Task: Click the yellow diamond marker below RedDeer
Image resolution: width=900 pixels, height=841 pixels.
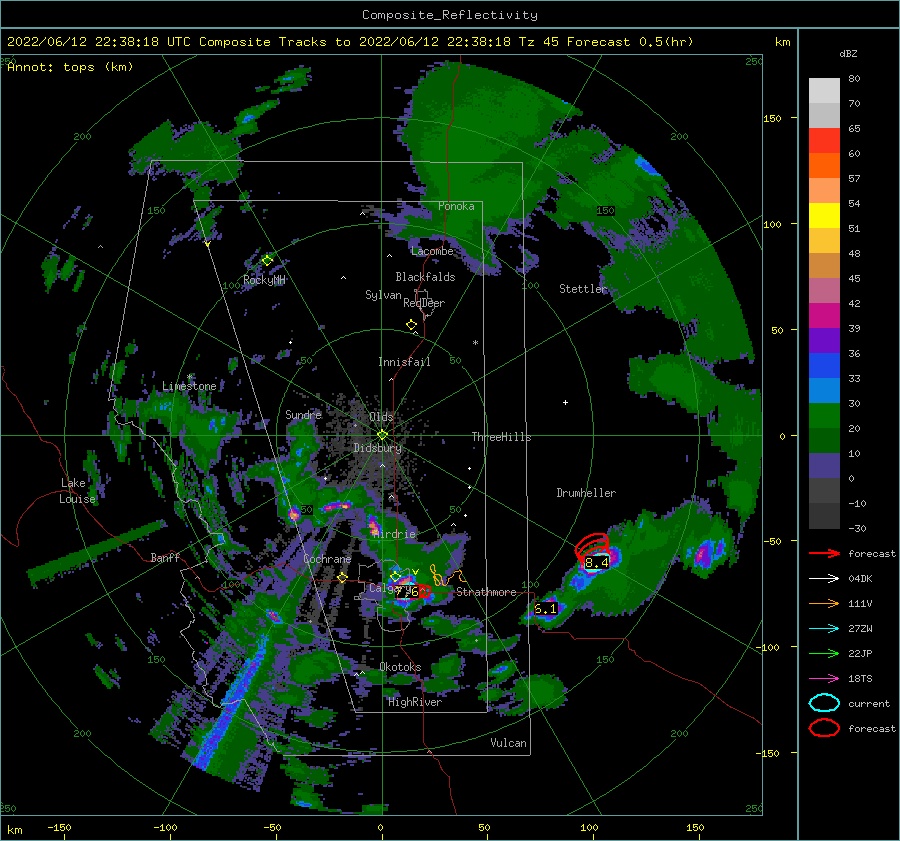Action: click(x=411, y=325)
